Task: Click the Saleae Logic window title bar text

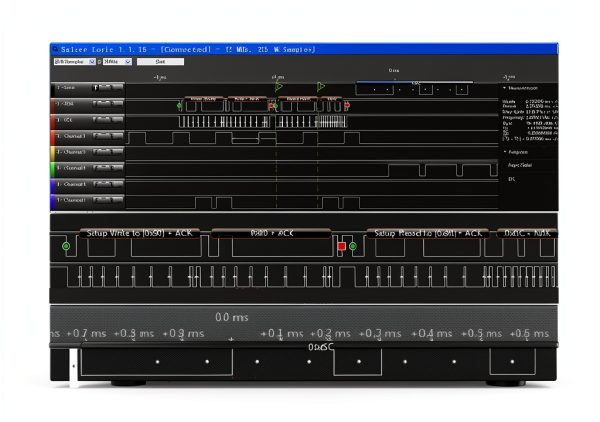Action: [188, 49]
